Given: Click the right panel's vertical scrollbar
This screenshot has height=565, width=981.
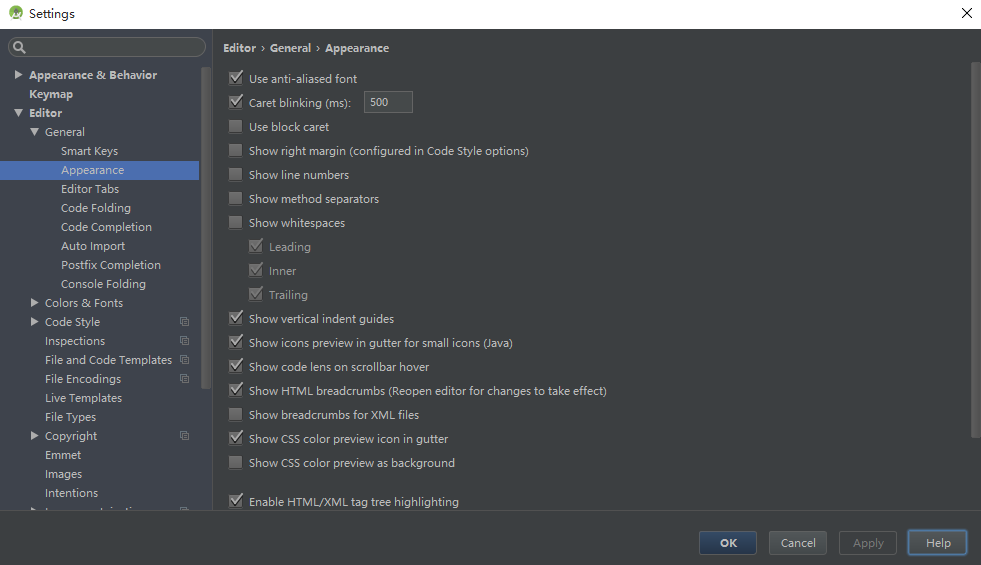Looking at the screenshot, I should coord(975,250).
